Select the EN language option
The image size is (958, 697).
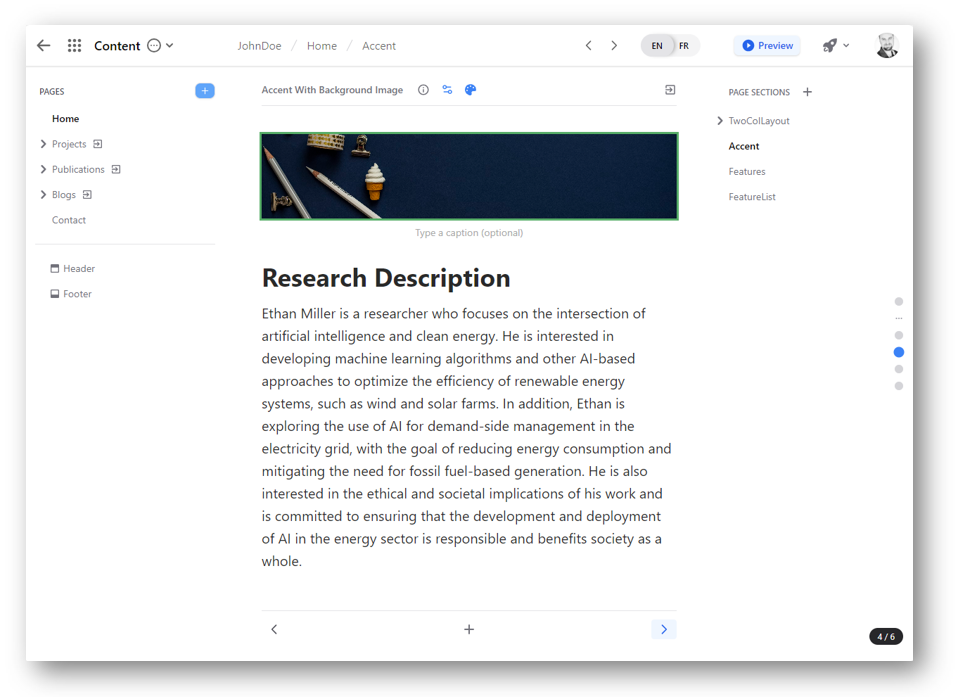point(657,46)
